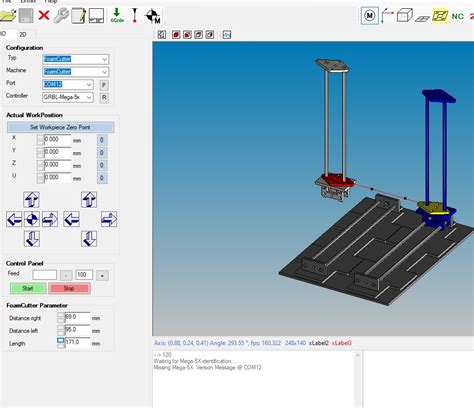
Task: Click the Length spinner
Action: coord(61,343)
